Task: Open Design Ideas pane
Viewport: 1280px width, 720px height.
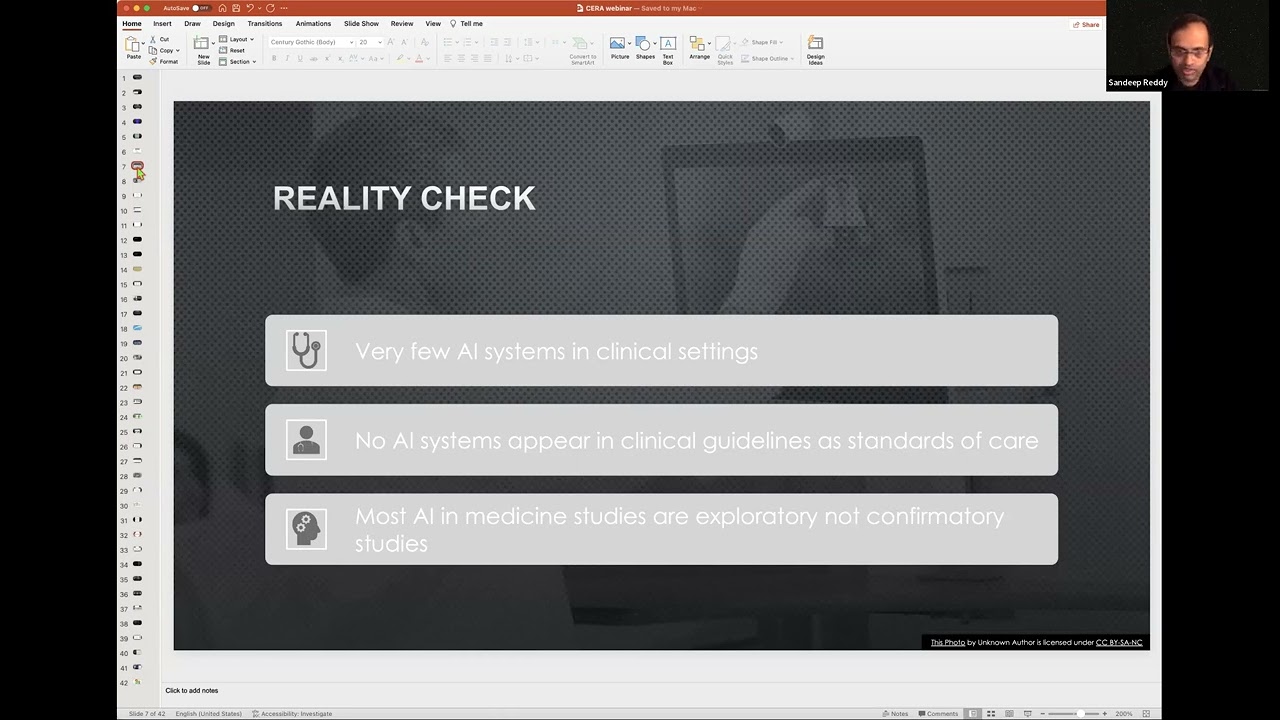Action: [x=816, y=50]
